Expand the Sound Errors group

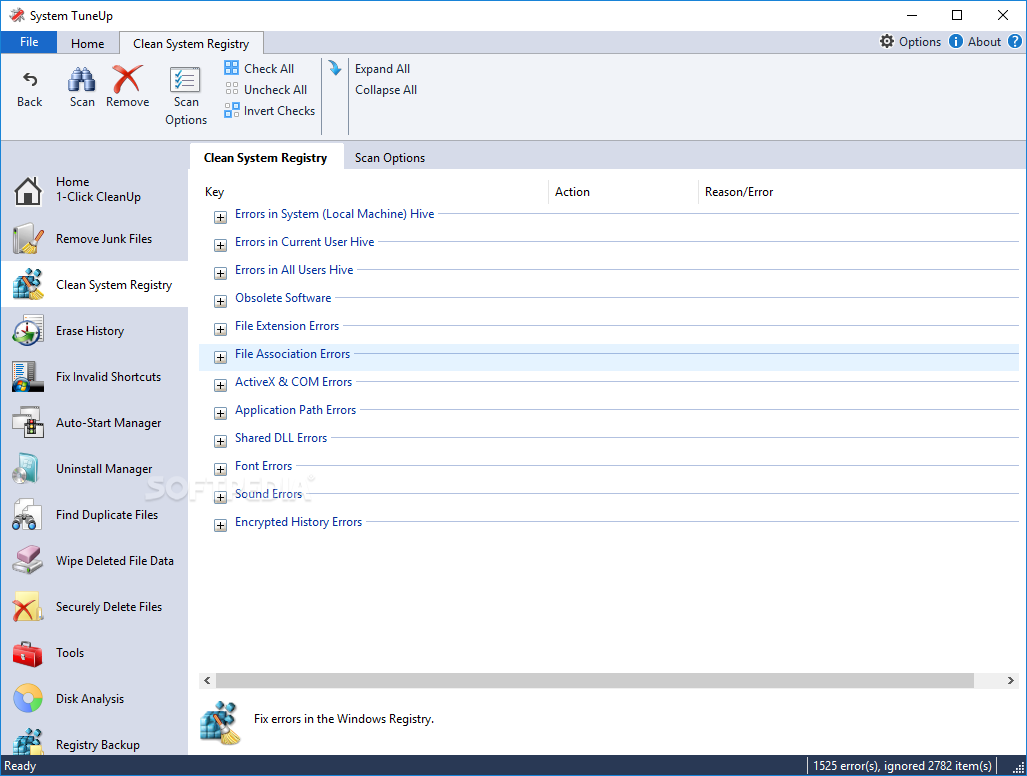tap(221, 498)
